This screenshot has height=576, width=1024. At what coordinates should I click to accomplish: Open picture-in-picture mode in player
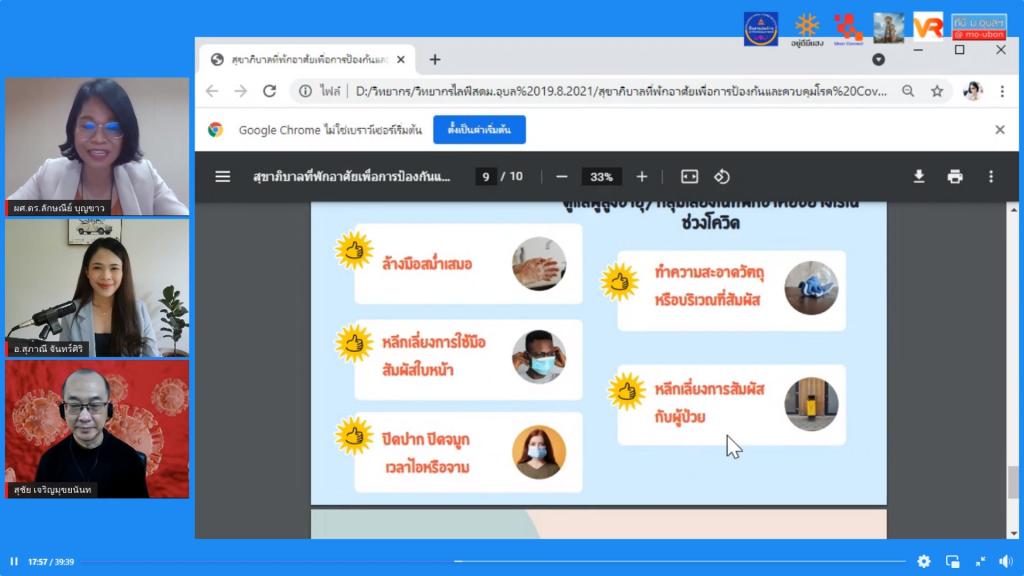952,562
